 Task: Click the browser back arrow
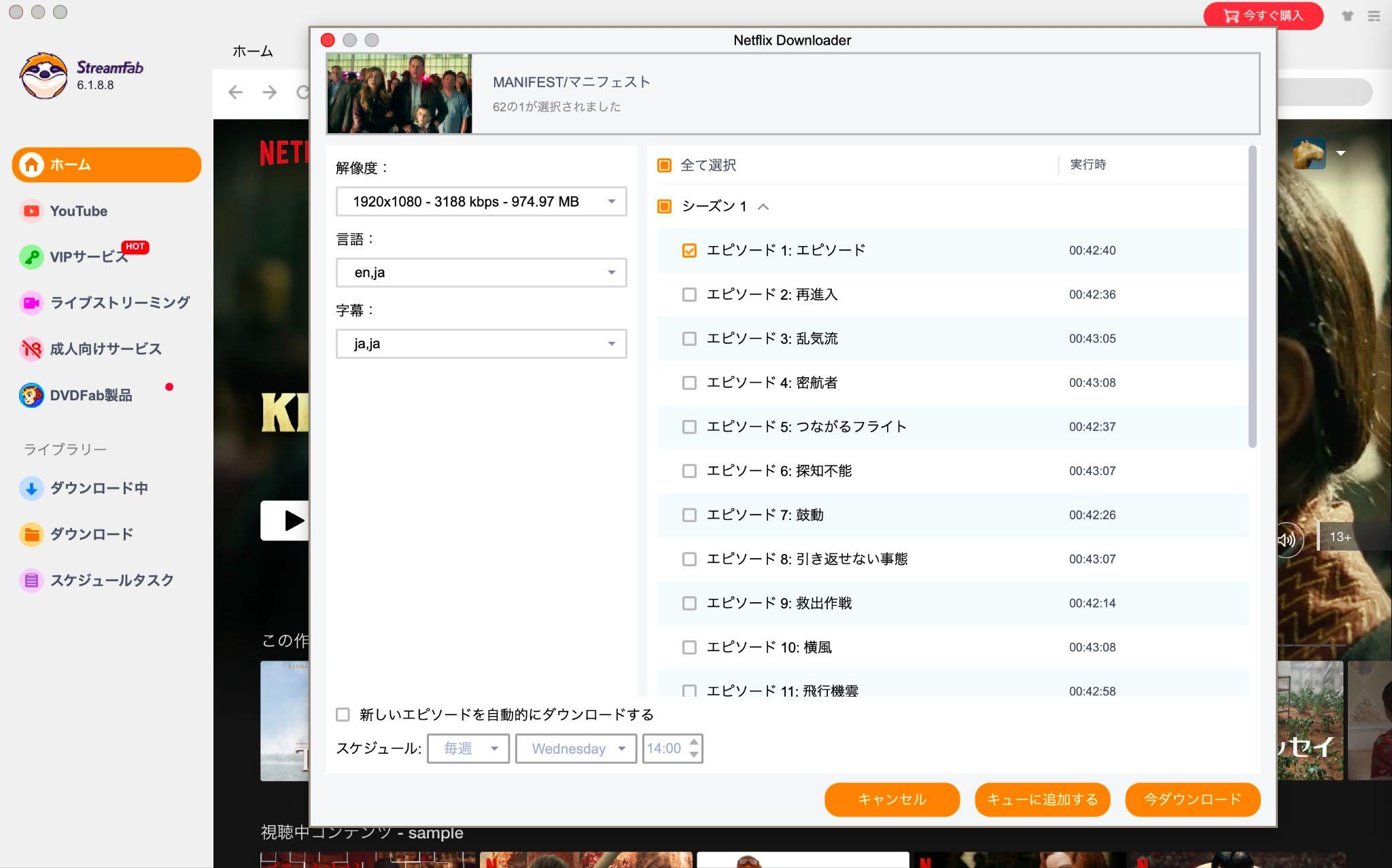point(235,92)
